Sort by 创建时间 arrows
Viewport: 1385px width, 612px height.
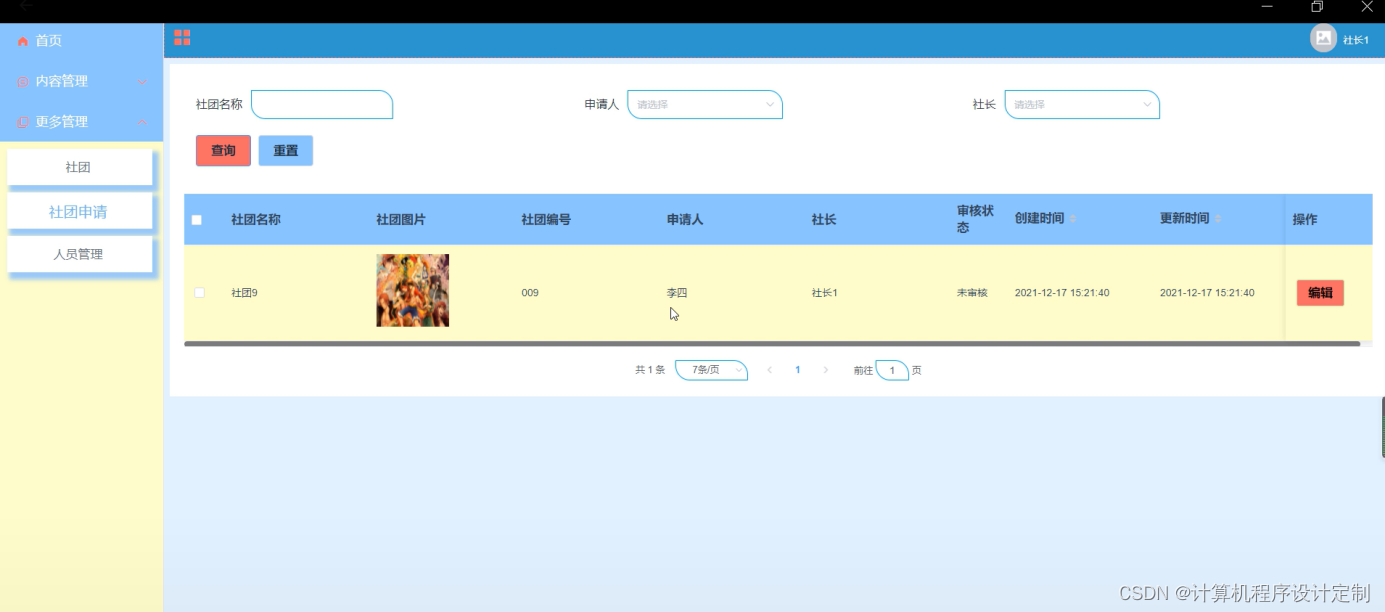[x=1073, y=218]
